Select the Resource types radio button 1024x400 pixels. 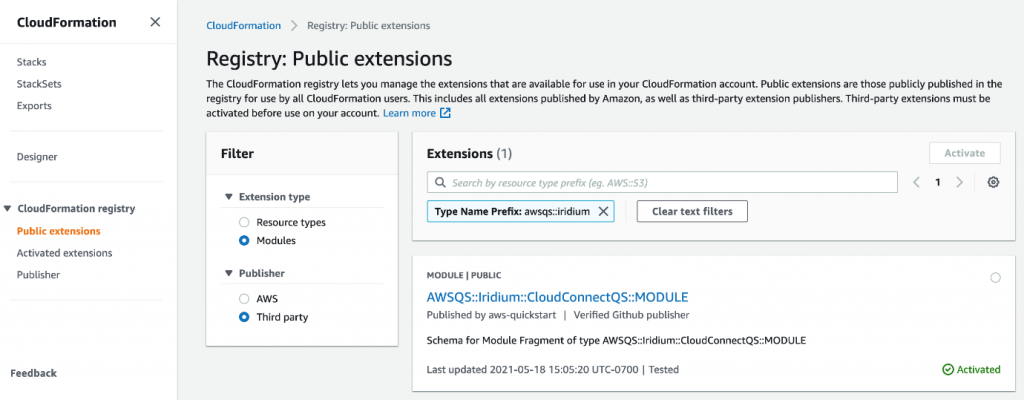(244, 222)
